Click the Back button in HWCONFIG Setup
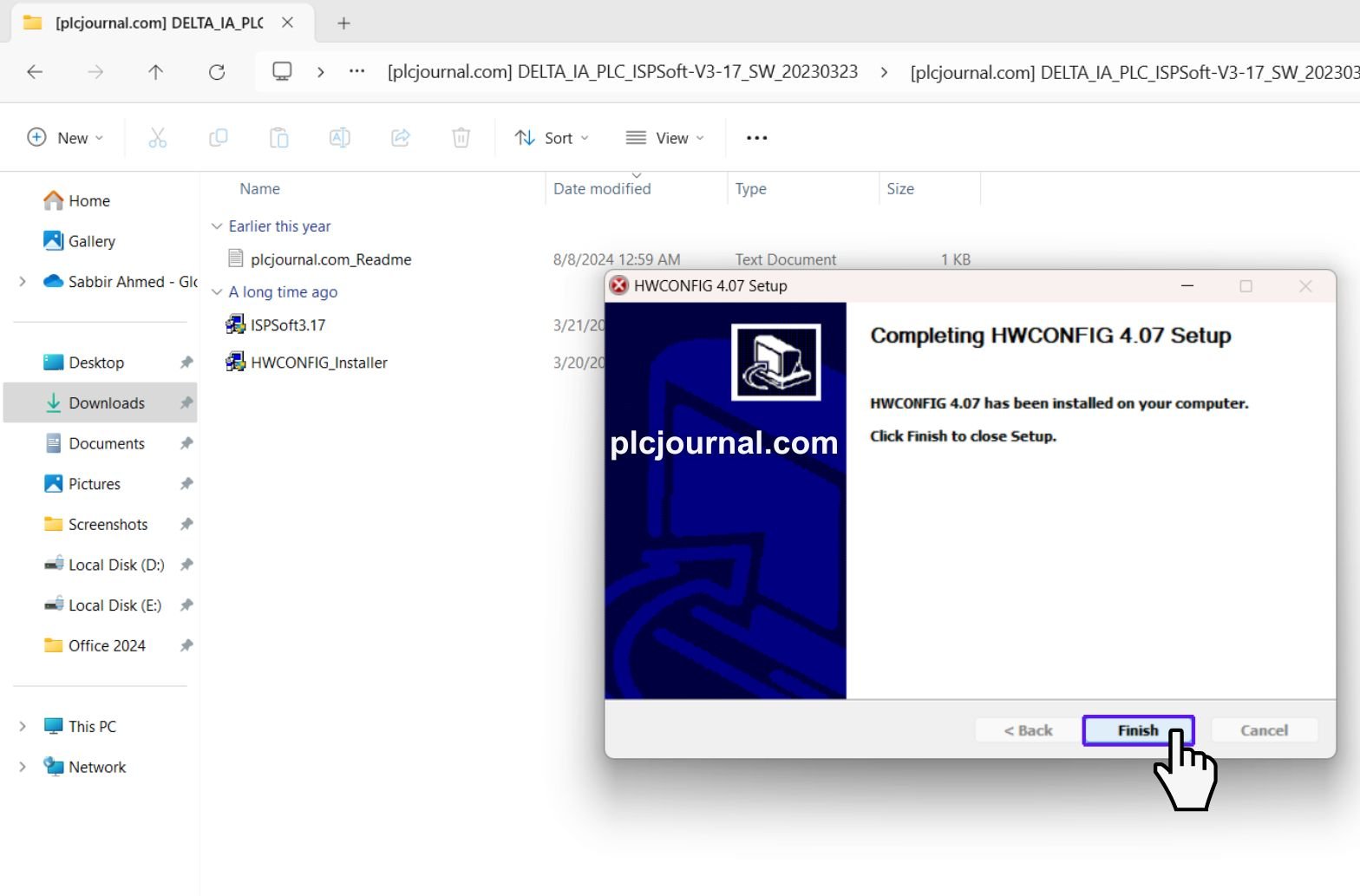Image resolution: width=1360 pixels, height=896 pixels. pyautogui.click(x=1028, y=730)
